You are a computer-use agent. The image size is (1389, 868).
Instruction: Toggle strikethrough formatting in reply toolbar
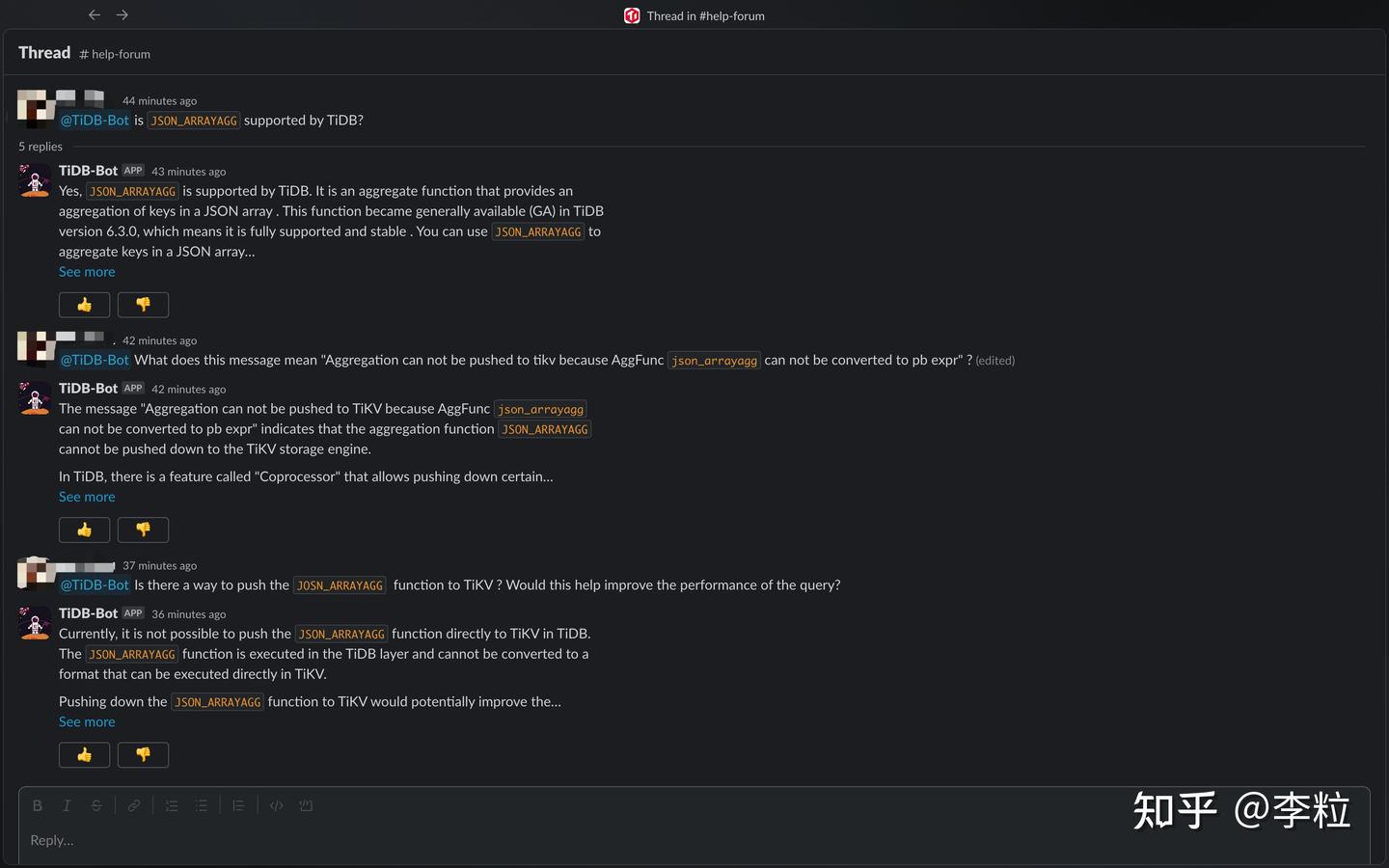tap(96, 805)
